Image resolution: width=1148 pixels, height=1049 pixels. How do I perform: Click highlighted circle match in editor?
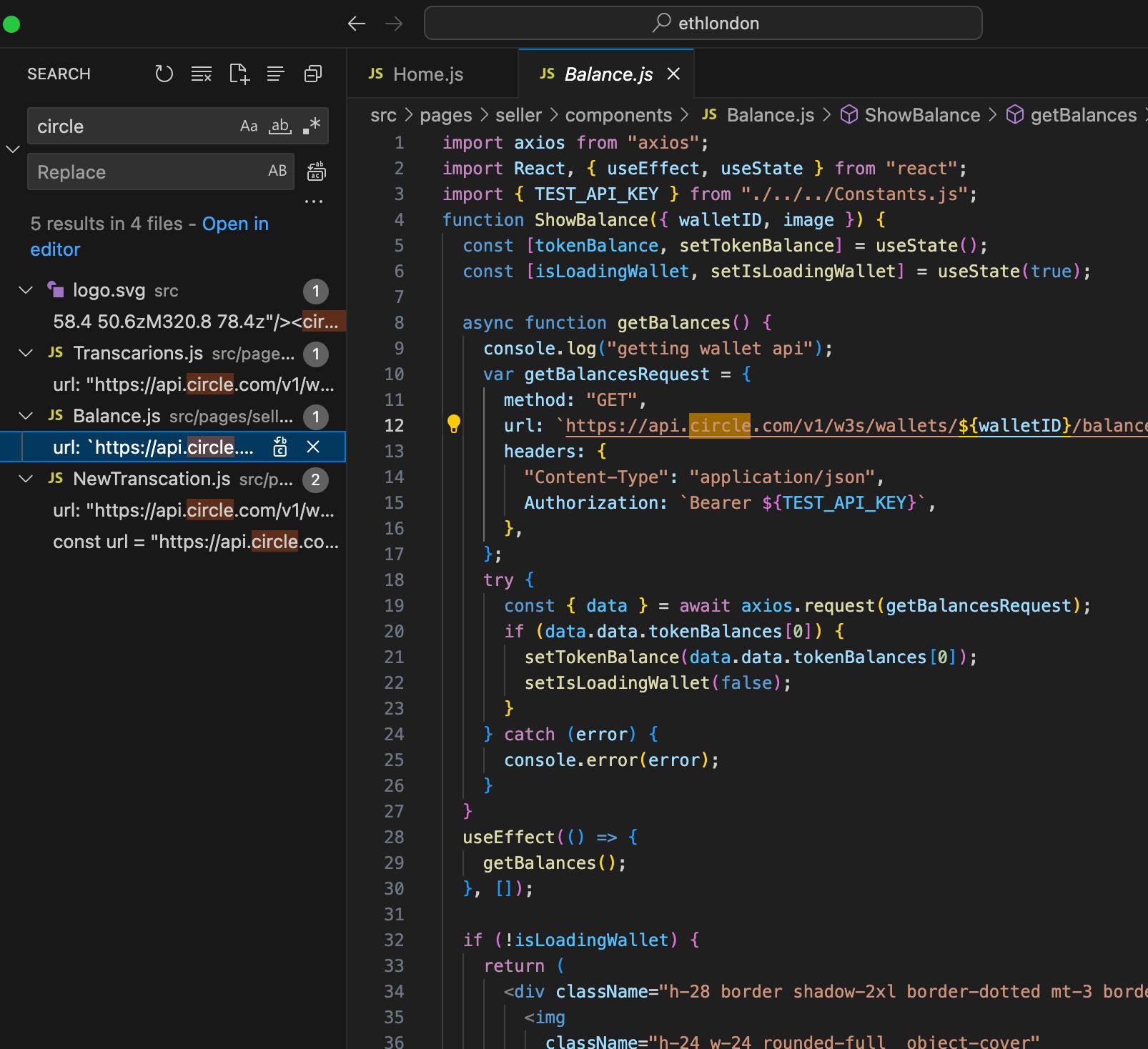coord(720,425)
